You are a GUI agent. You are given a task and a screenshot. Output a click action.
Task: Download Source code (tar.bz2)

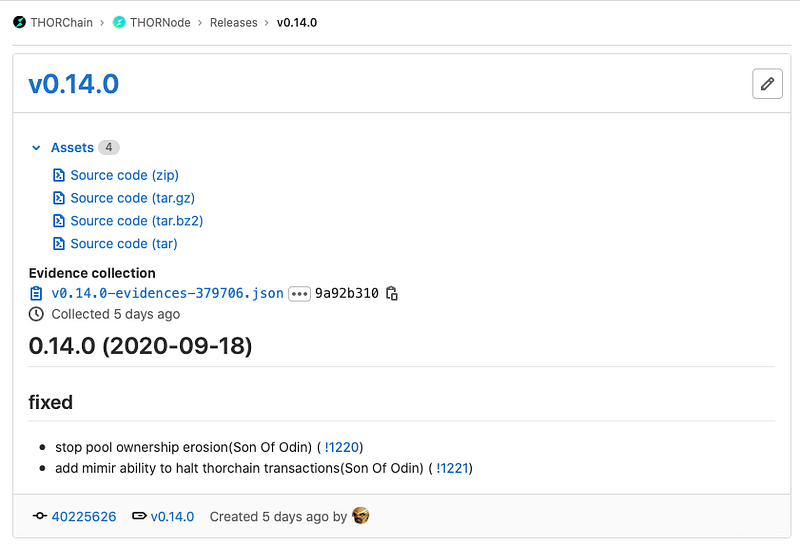pyautogui.click(x=137, y=221)
